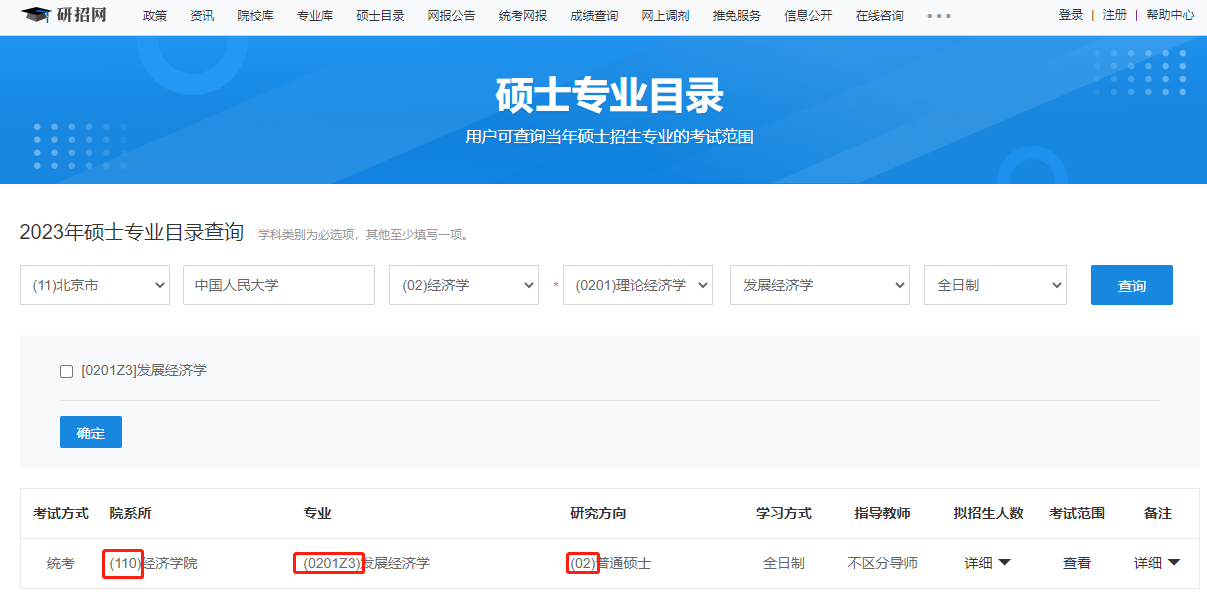1207x616 pixels.
Task: Click the 学习方式 column header
Action: (784, 513)
